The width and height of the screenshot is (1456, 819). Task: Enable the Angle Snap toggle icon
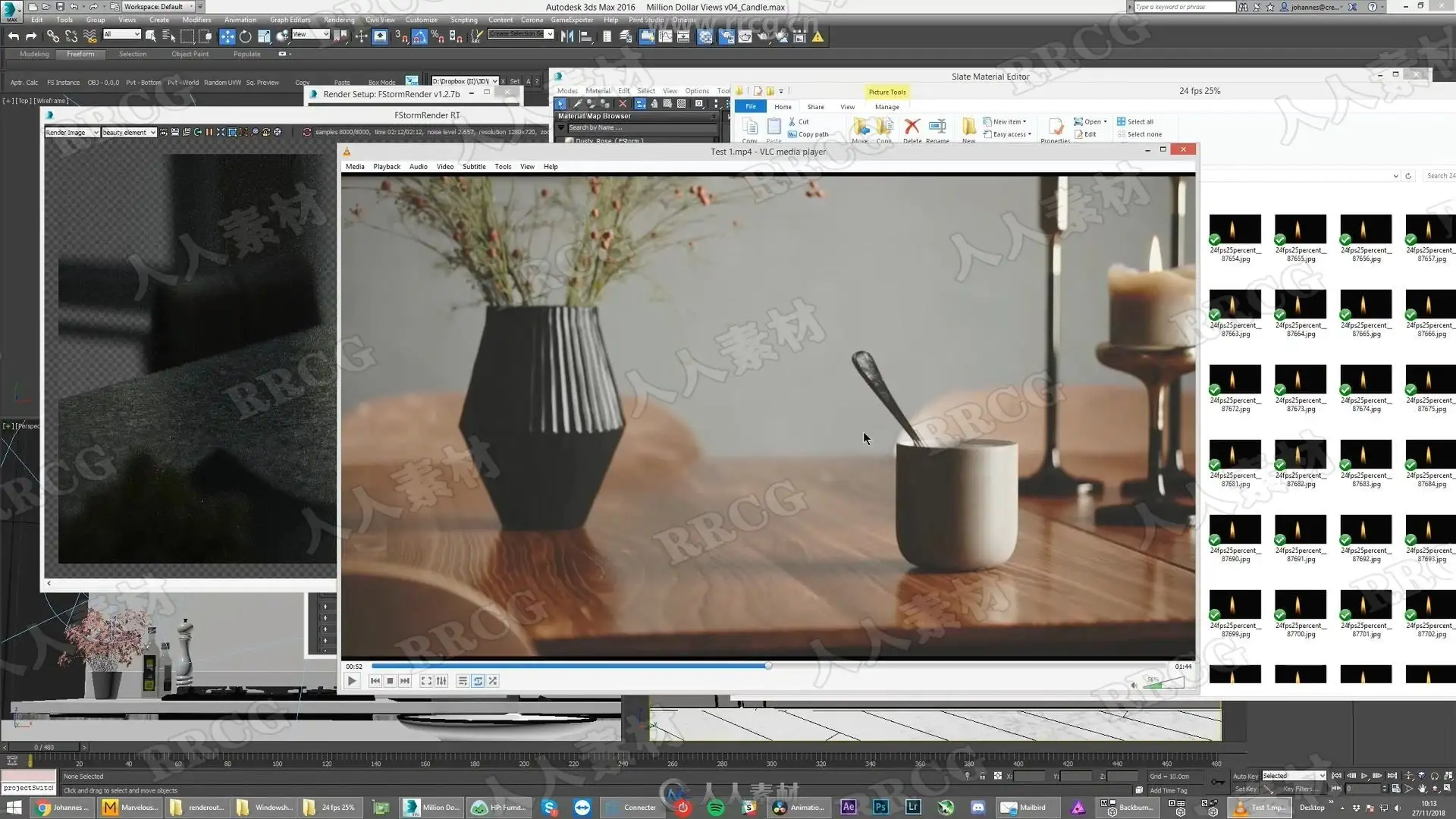click(x=419, y=36)
